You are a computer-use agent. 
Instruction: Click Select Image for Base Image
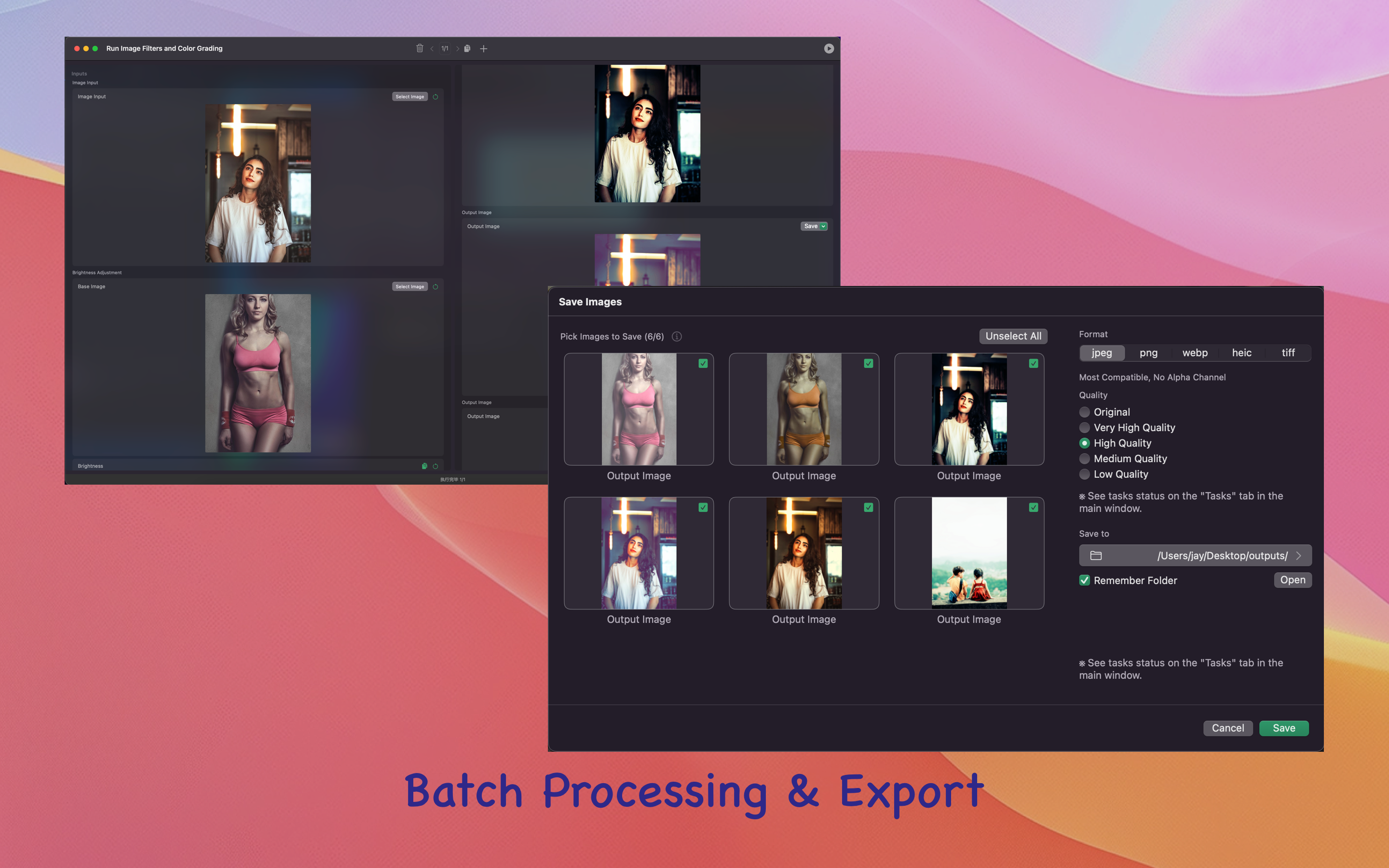coord(410,287)
